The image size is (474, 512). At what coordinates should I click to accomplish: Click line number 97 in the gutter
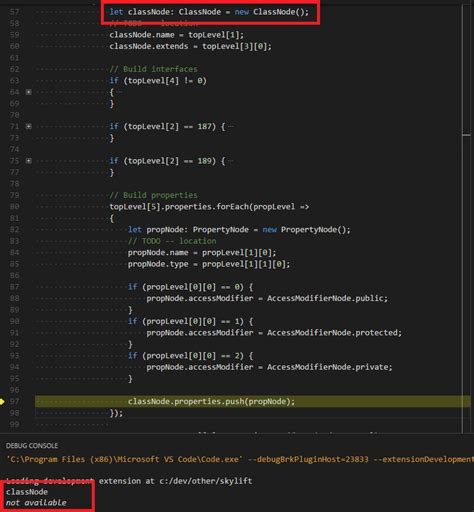click(x=14, y=402)
